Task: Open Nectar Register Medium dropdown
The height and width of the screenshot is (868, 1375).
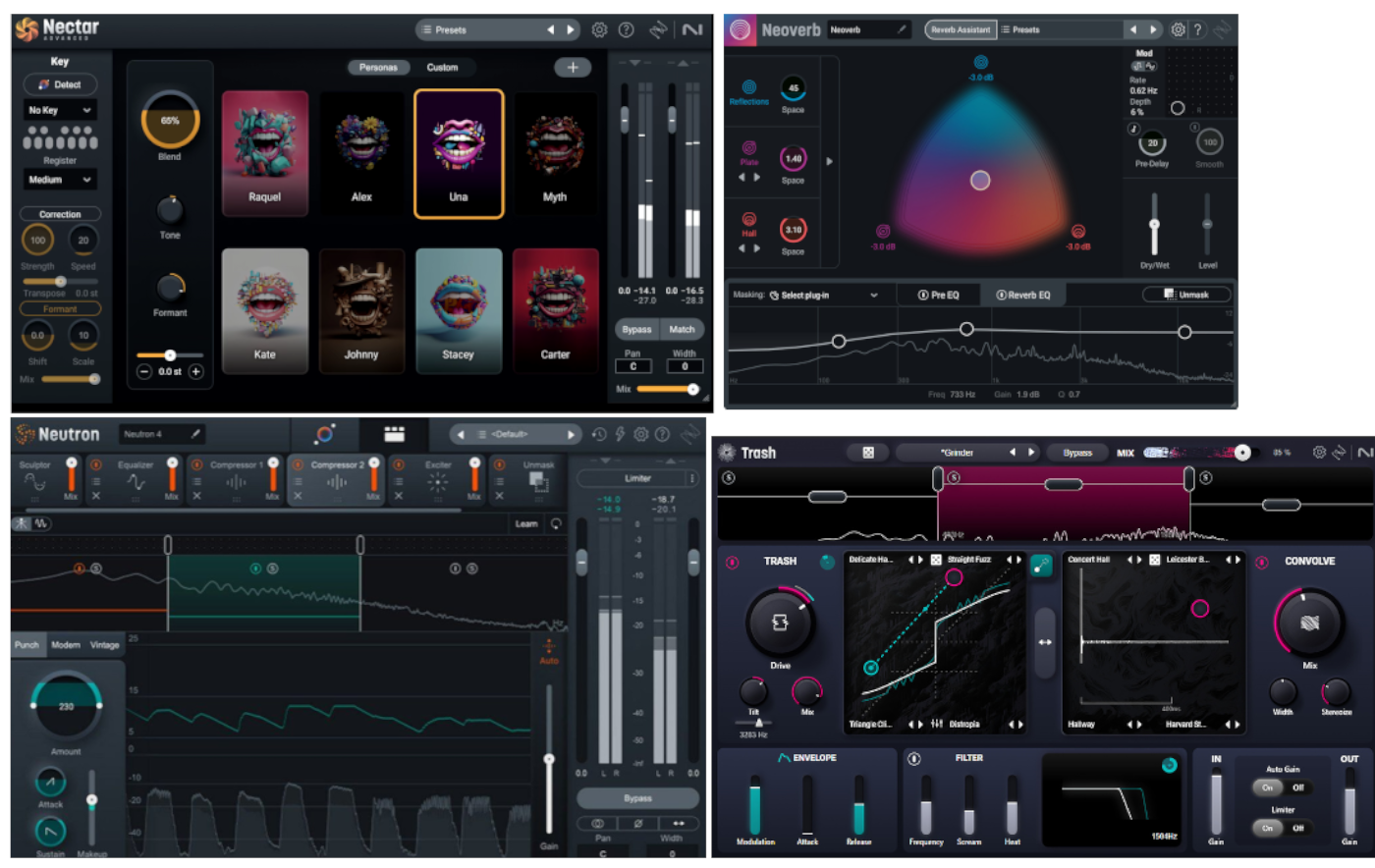Action: click(60, 180)
